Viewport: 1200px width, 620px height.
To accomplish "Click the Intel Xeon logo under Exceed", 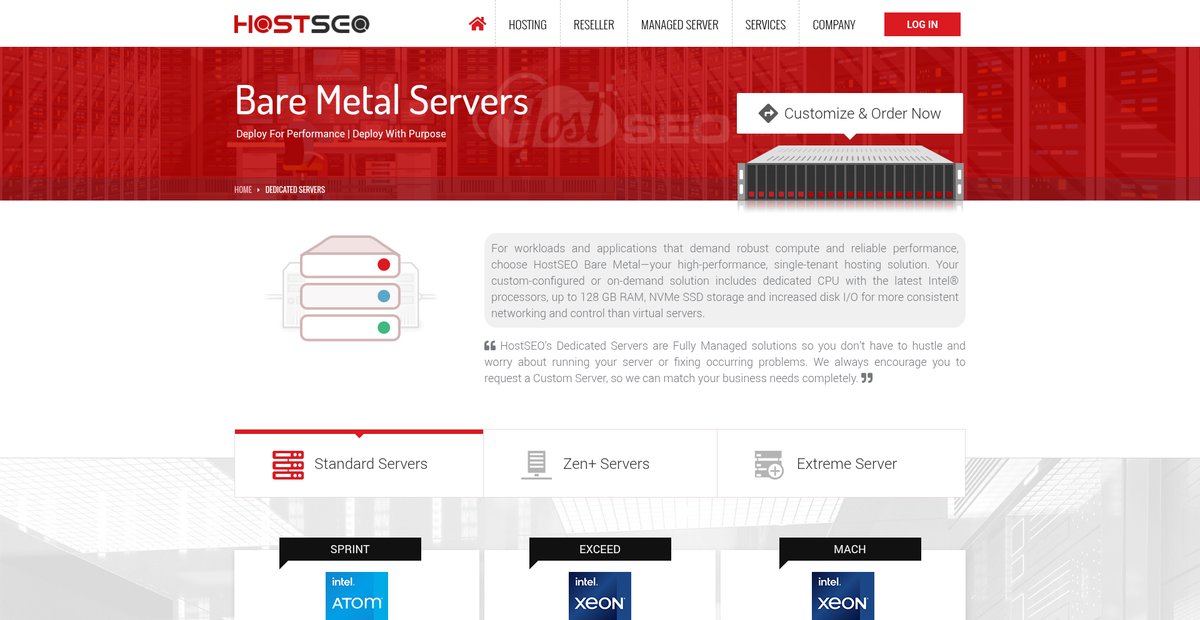I will tap(600, 596).
